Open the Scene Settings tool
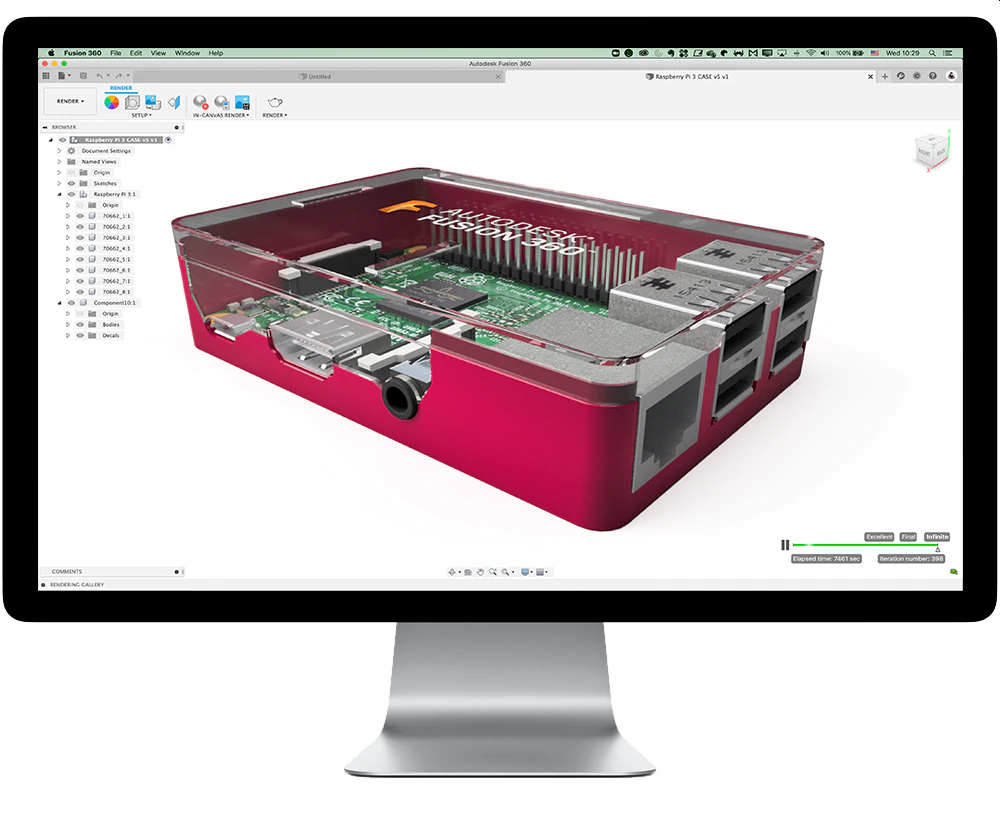This screenshot has height=826, width=1000. [x=132, y=103]
